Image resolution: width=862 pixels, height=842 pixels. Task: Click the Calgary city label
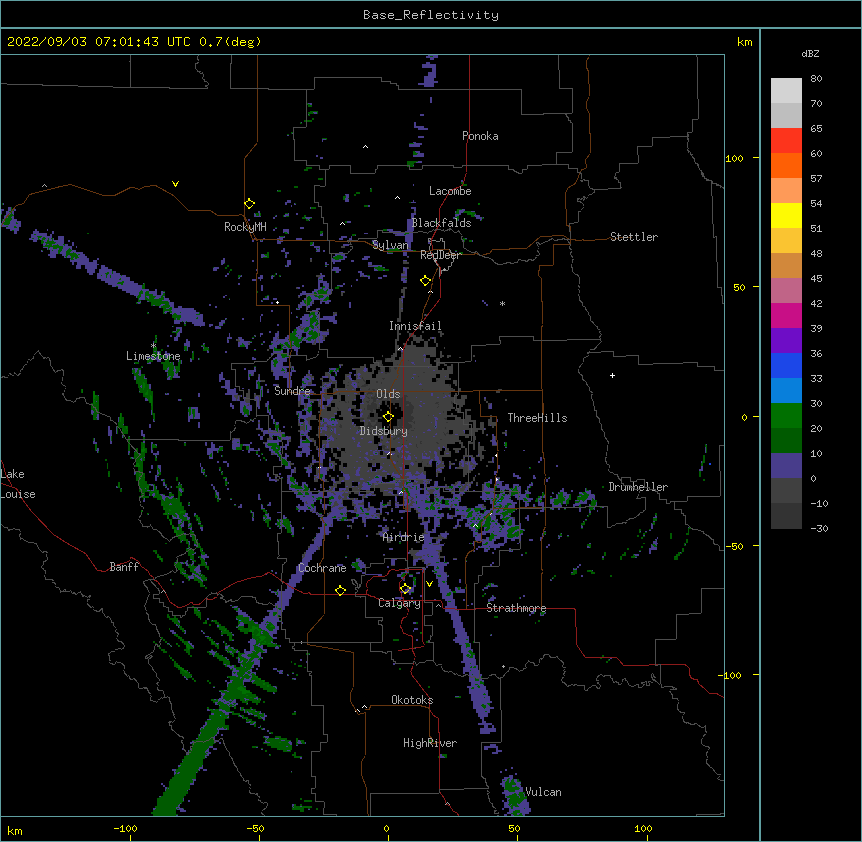[400, 603]
